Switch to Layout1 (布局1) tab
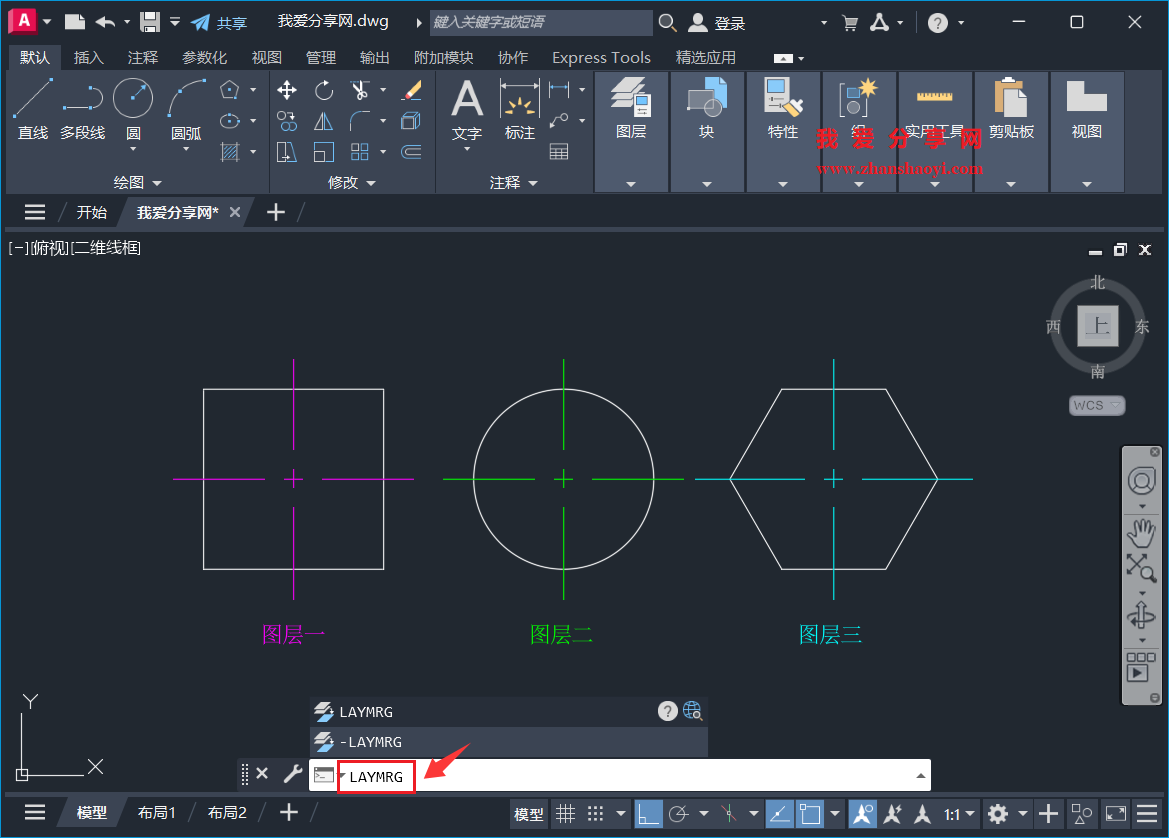Image resolution: width=1169 pixels, height=838 pixels. [157, 813]
